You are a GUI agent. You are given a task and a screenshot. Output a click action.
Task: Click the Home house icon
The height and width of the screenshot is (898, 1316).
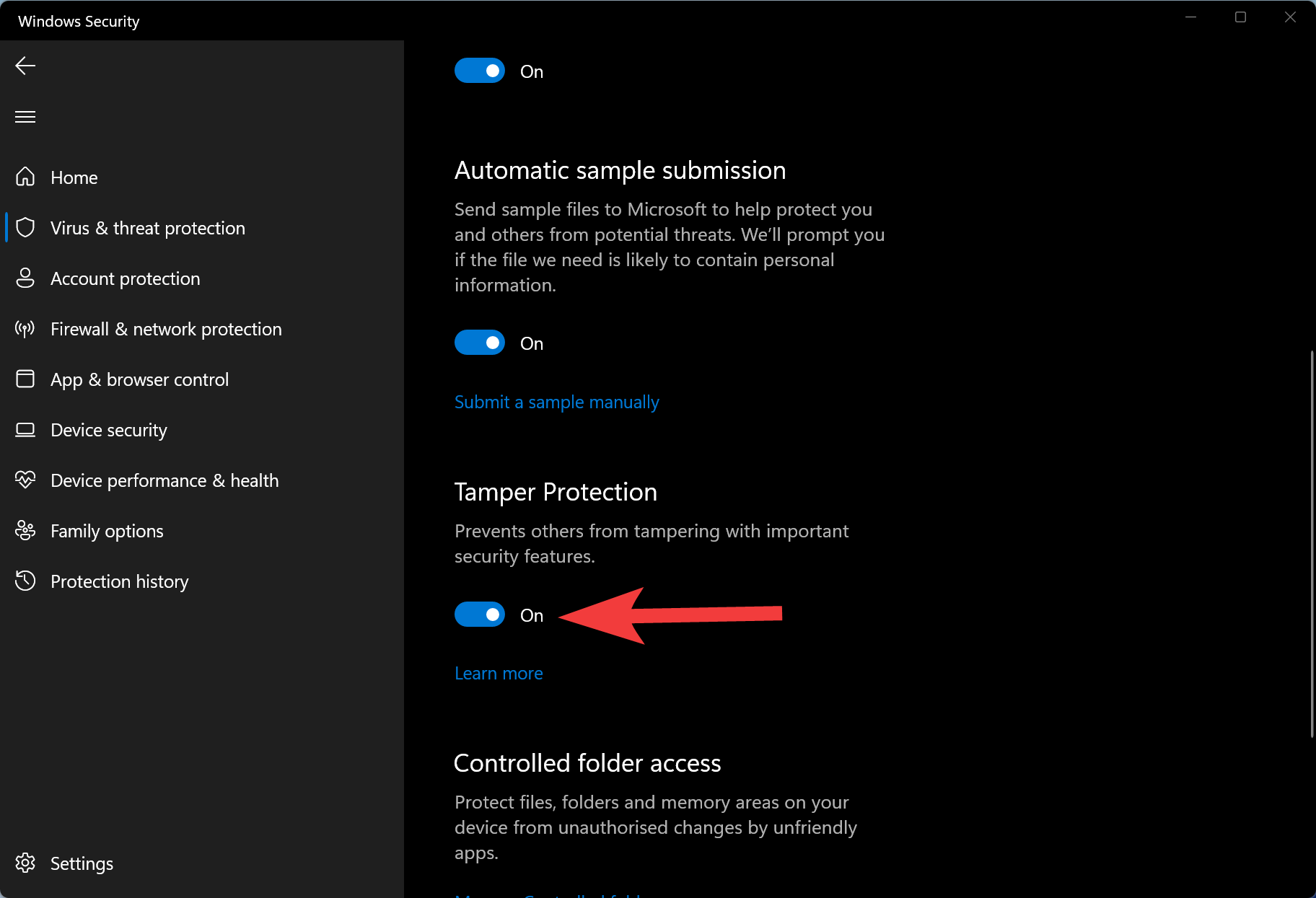pos(25,177)
